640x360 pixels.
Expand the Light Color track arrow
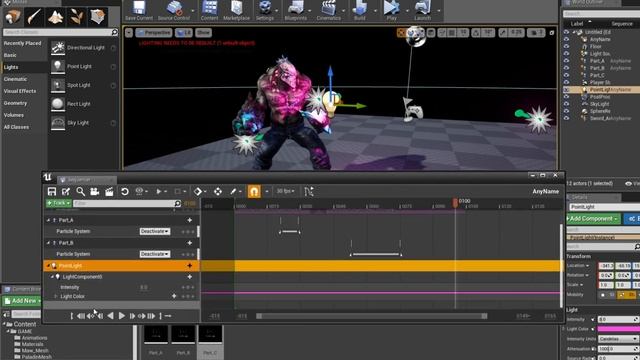[56, 296]
